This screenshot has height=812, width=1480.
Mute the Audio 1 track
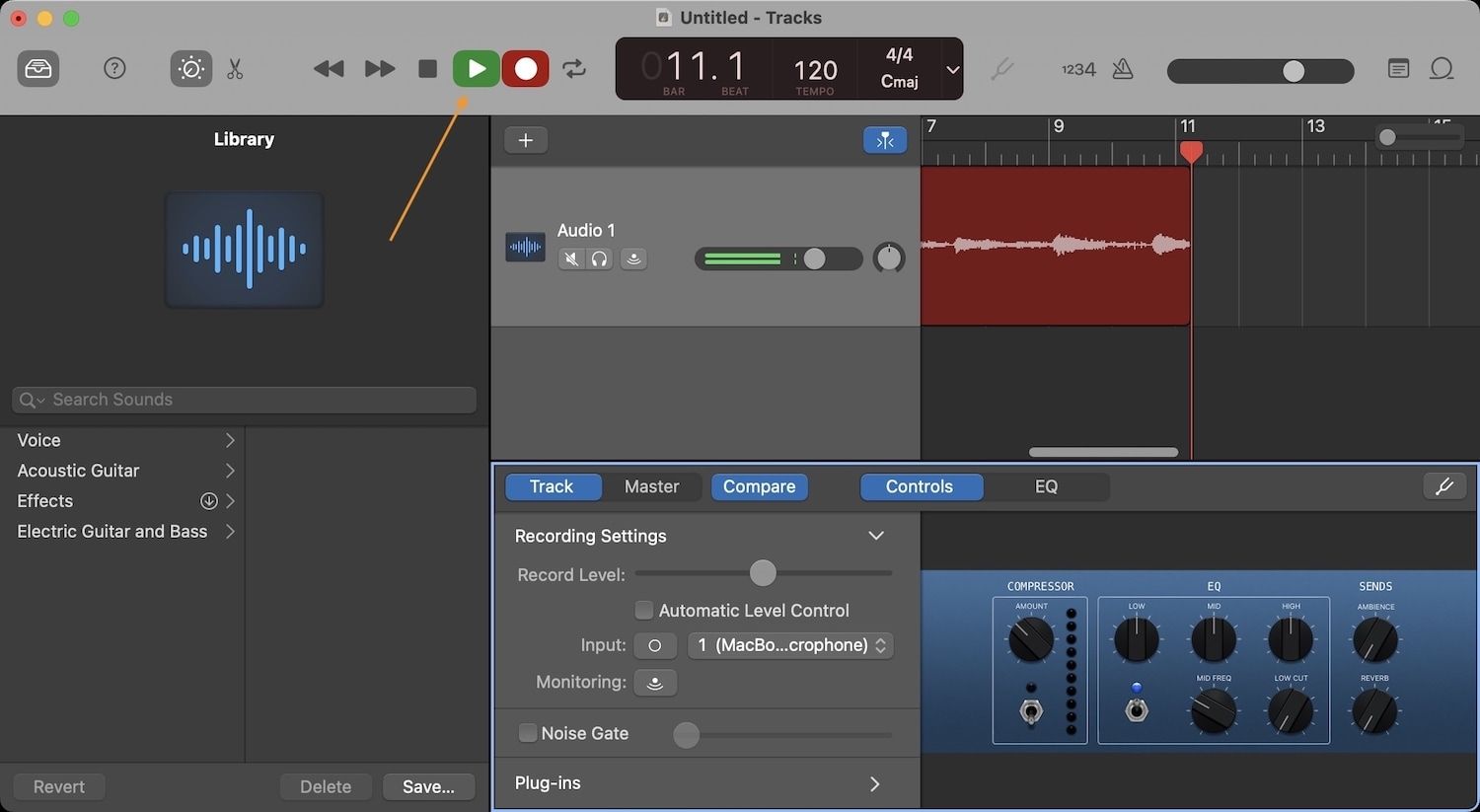tap(571, 259)
